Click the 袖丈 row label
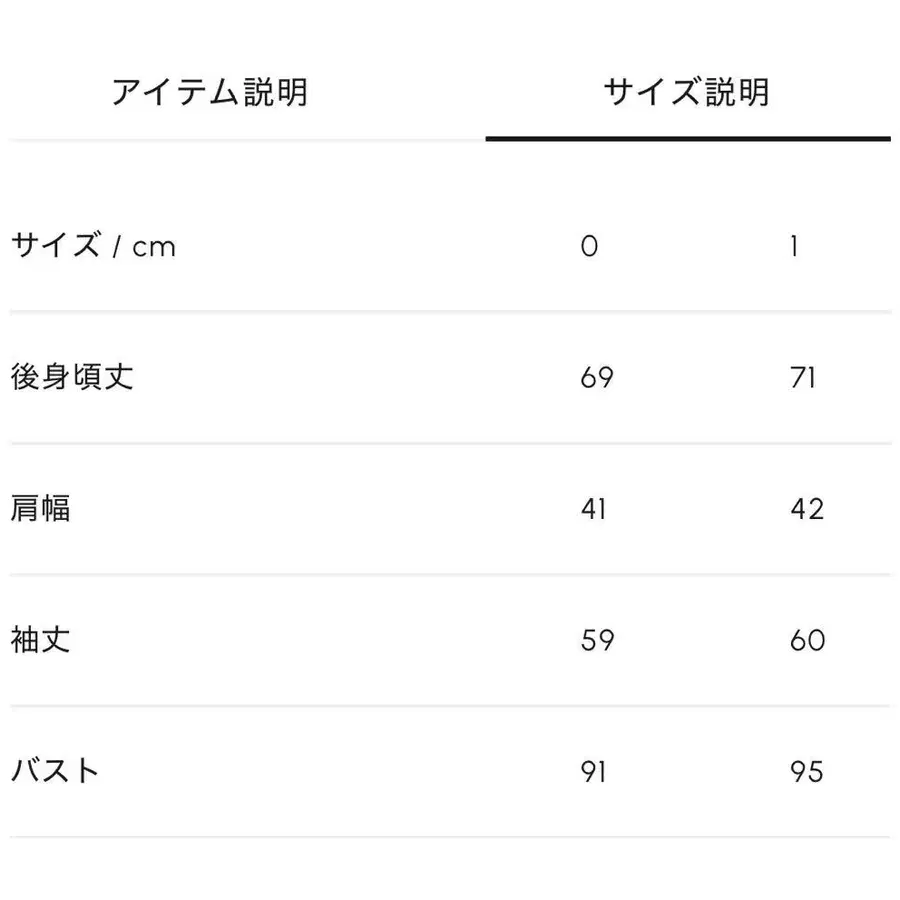This screenshot has height=900, width=900. click(42, 640)
